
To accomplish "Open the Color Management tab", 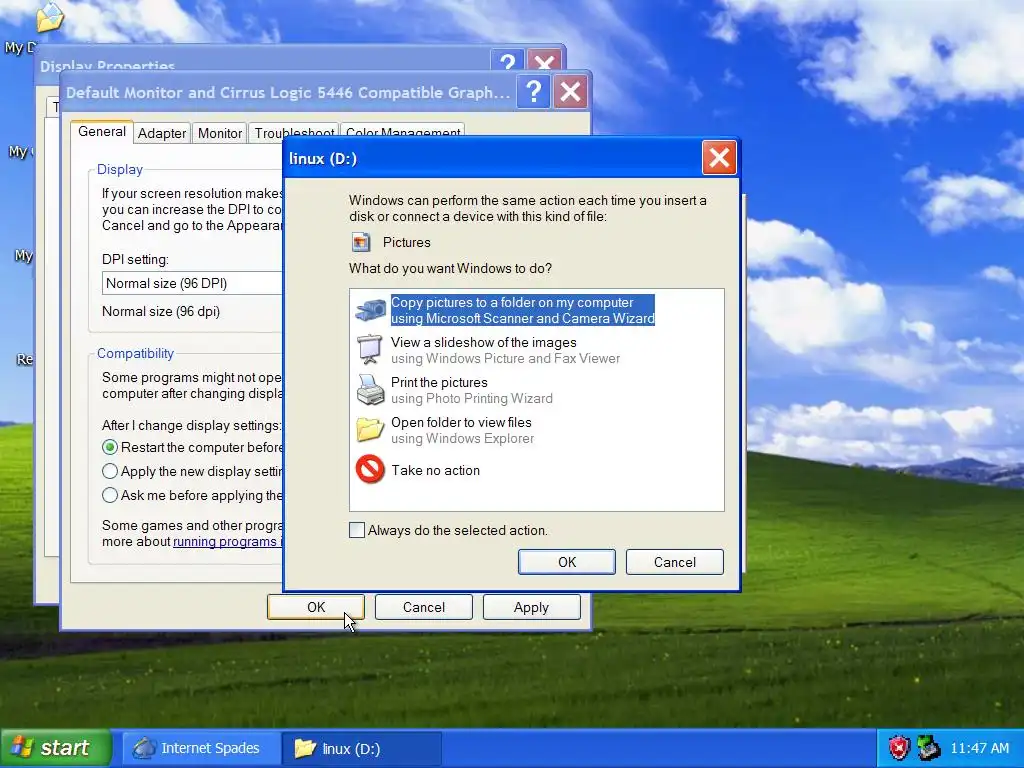I will point(403,131).
